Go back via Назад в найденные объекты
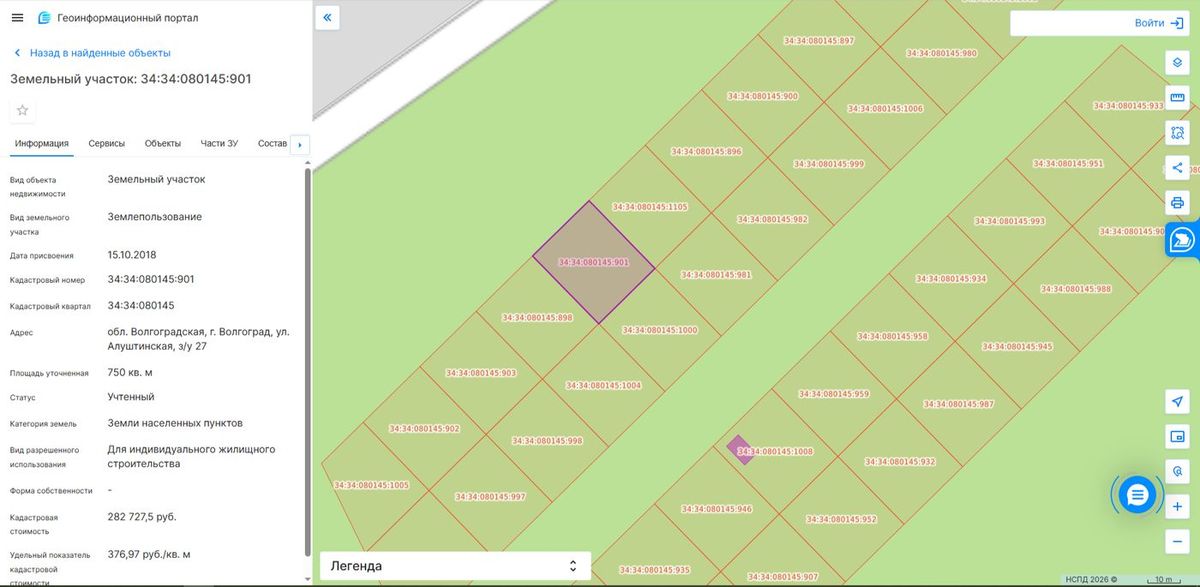Image resolution: width=1200 pixels, height=587 pixels. (92, 53)
